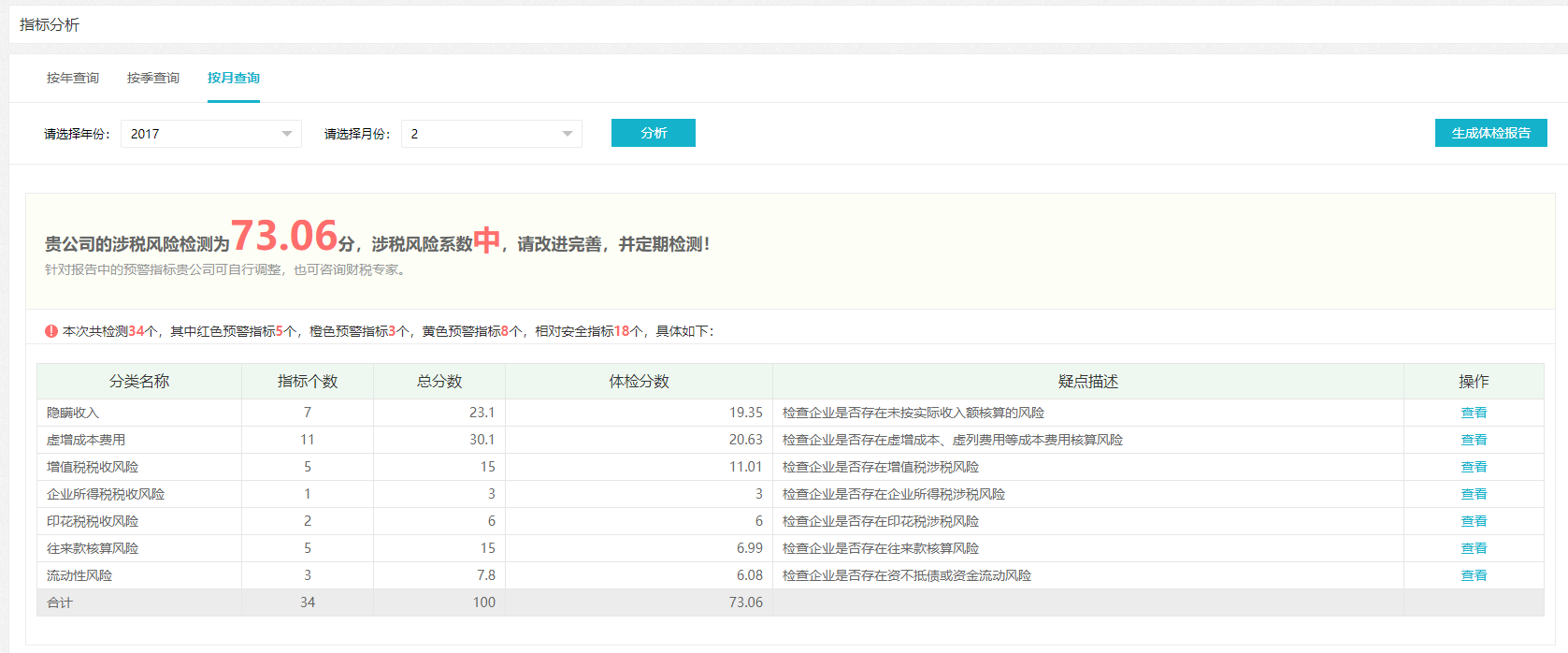The width and height of the screenshot is (1568, 653).
Task: Click the red warning icon before 本次共检测
Action: pos(51,331)
